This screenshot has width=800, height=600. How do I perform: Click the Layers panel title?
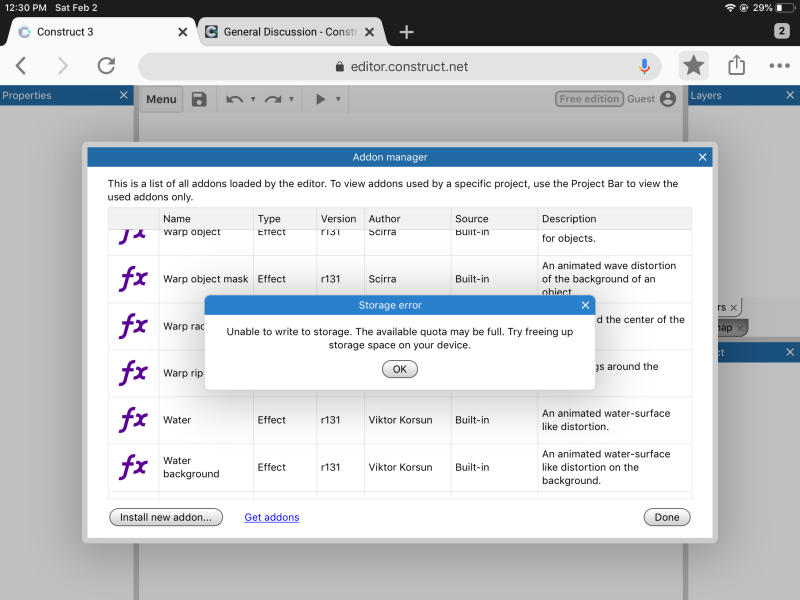706,95
